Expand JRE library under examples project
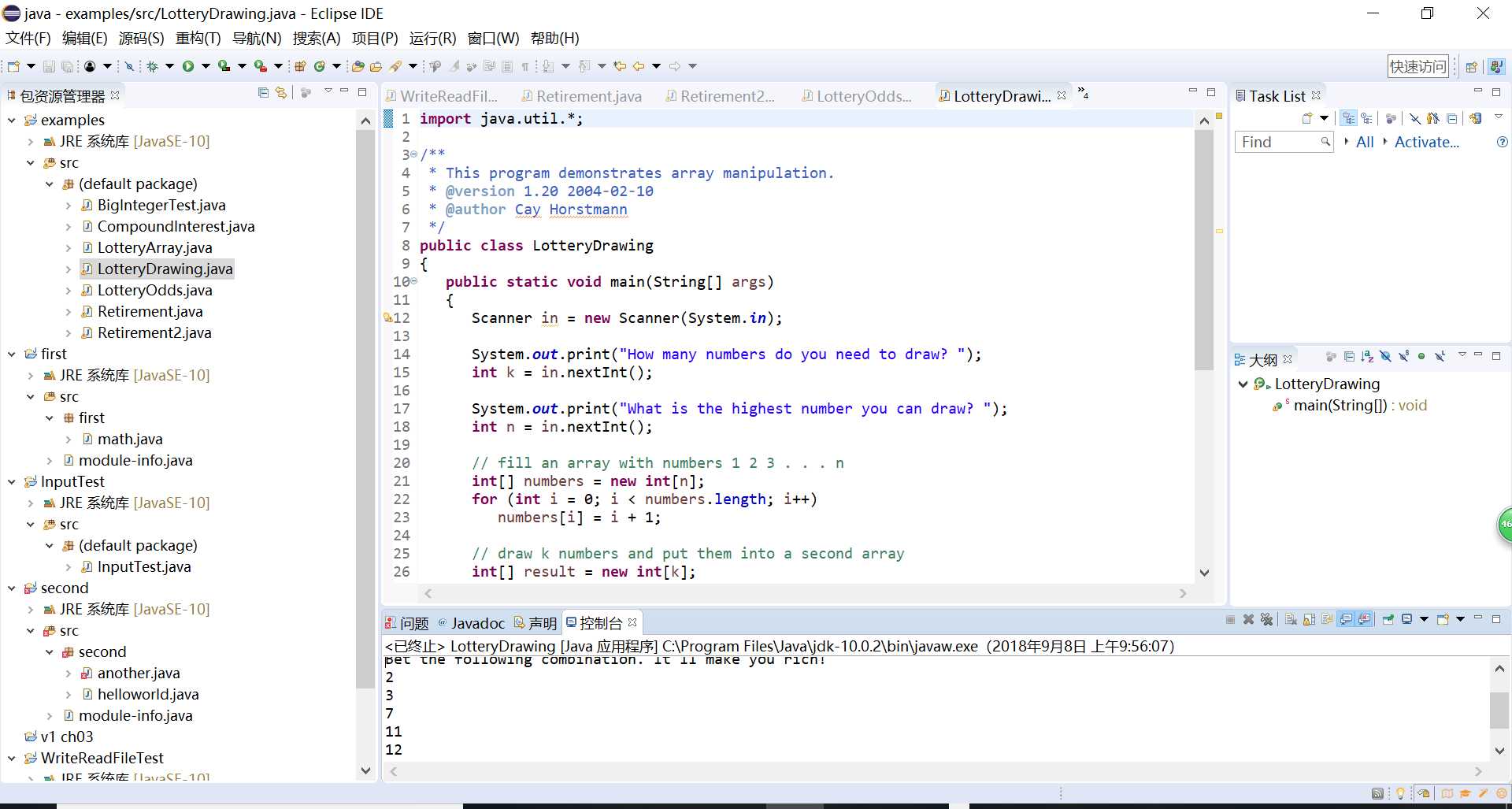The height and width of the screenshot is (809, 1512). click(x=31, y=142)
